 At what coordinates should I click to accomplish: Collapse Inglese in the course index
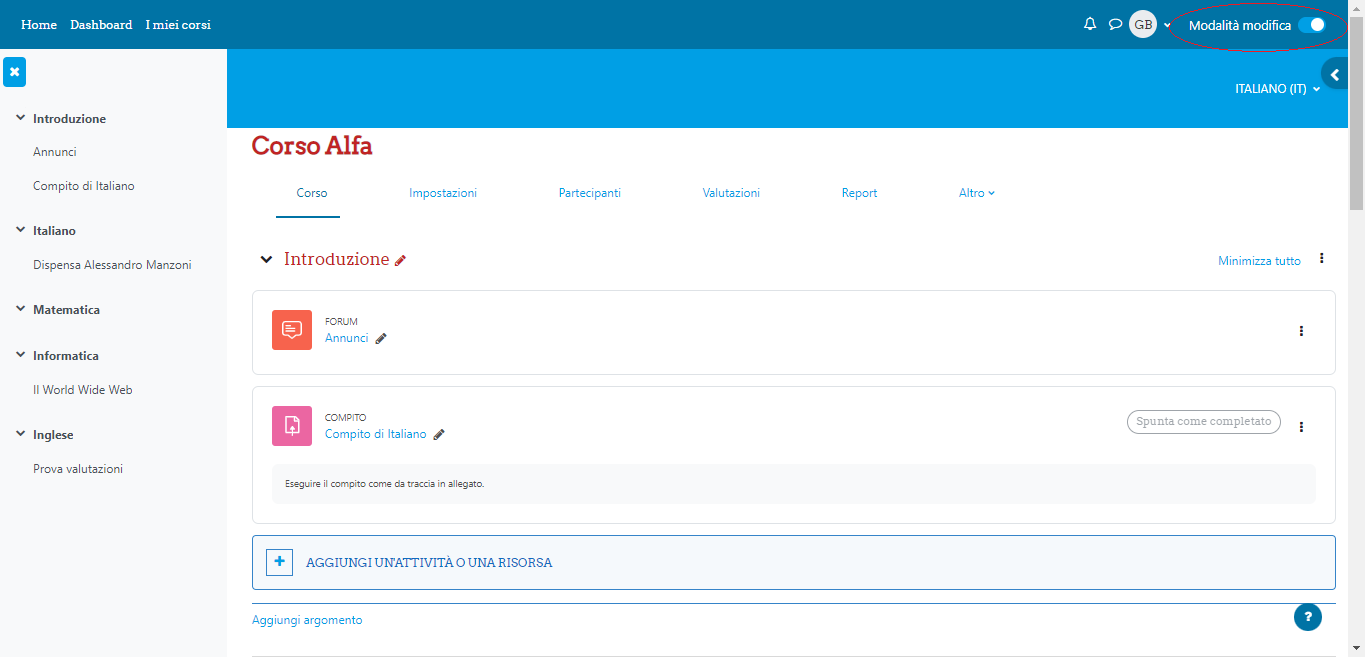pyautogui.click(x=20, y=434)
